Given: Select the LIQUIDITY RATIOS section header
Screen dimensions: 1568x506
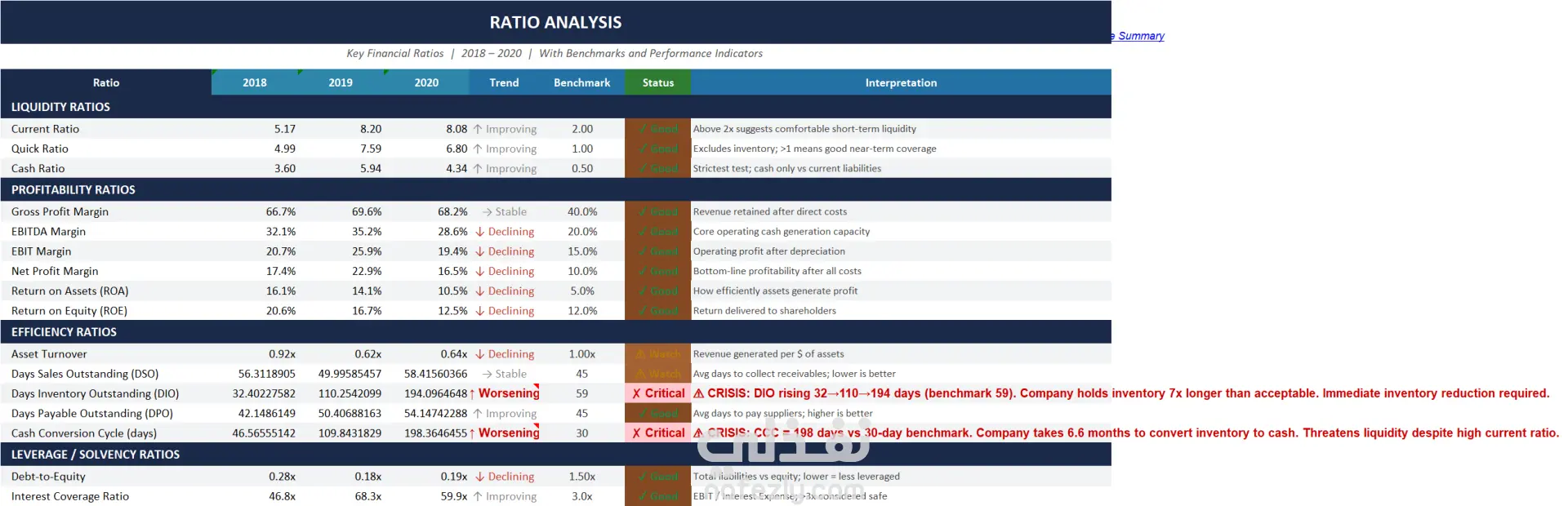Looking at the screenshot, I should (x=555, y=107).
